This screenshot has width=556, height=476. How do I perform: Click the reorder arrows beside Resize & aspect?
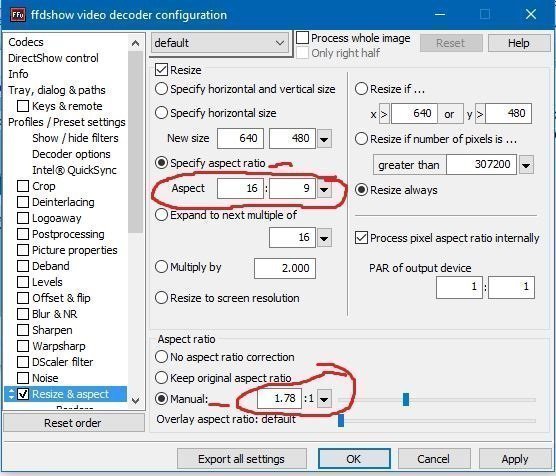coord(11,394)
